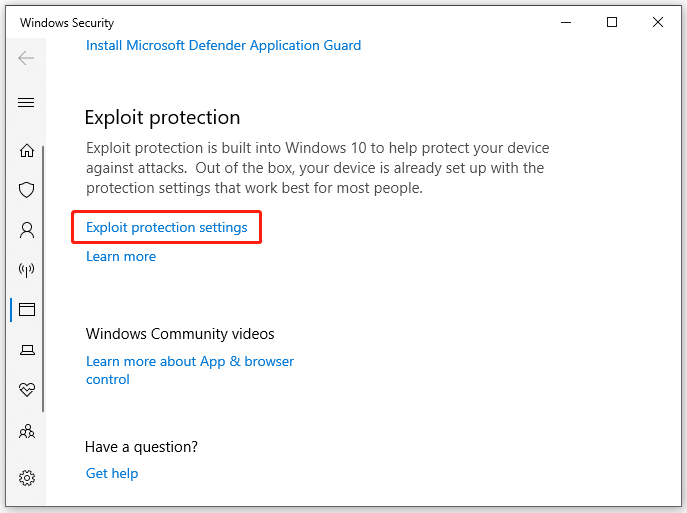Open Exploit protection settings link

click(167, 227)
